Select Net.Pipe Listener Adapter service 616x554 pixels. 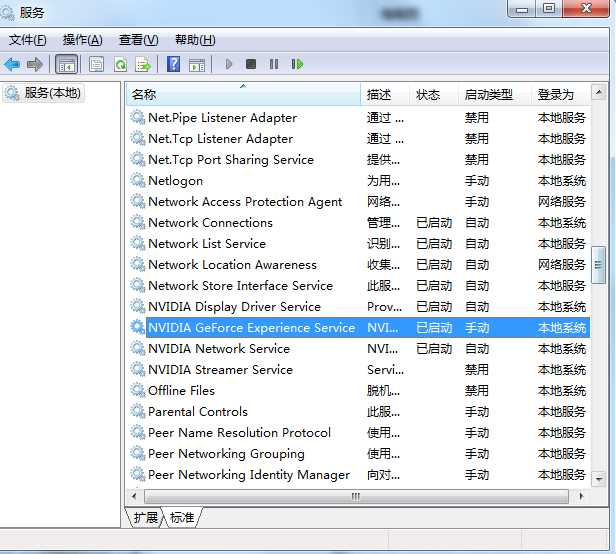[x=222, y=117]
